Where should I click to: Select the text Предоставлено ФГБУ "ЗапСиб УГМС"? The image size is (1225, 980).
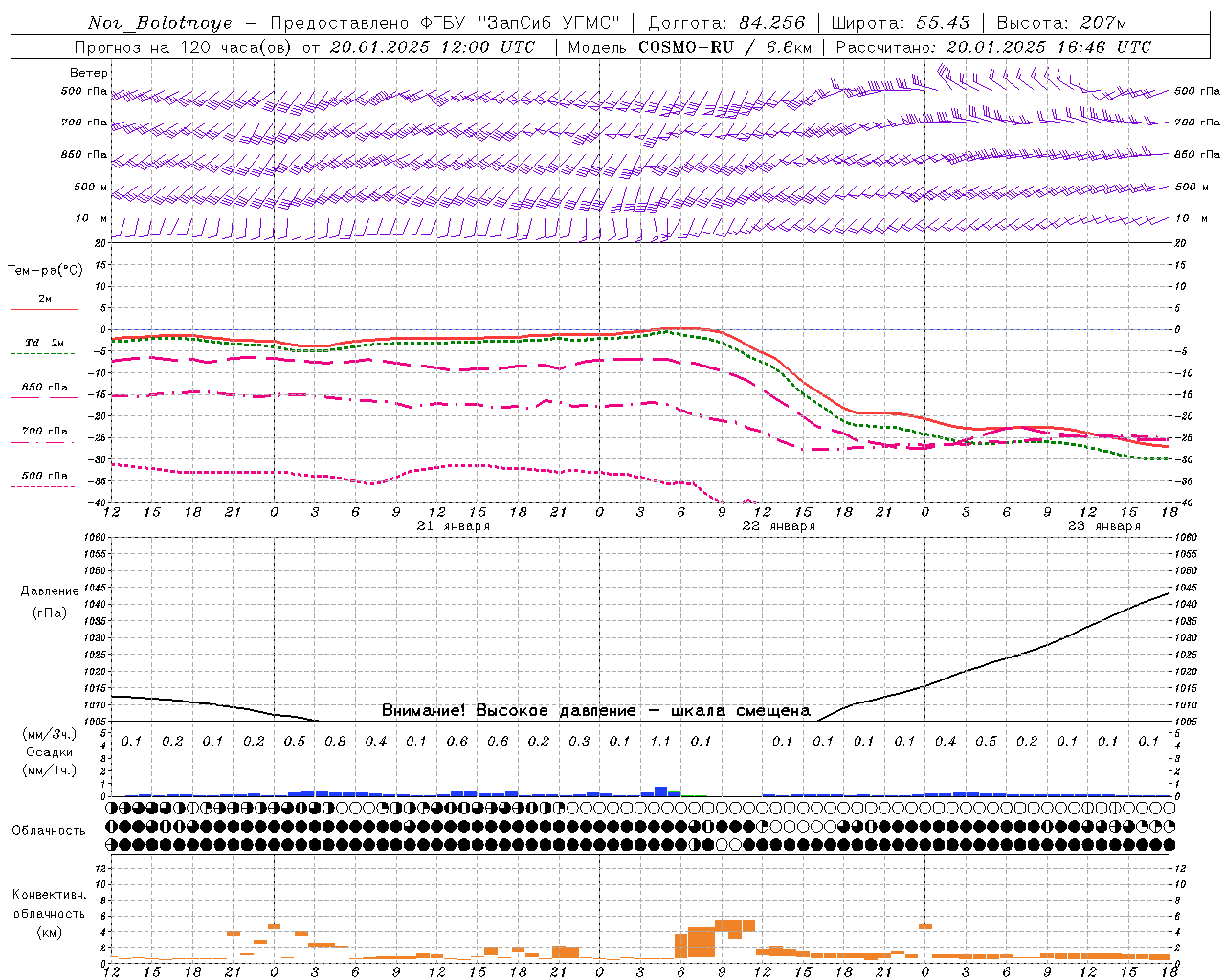445,23
